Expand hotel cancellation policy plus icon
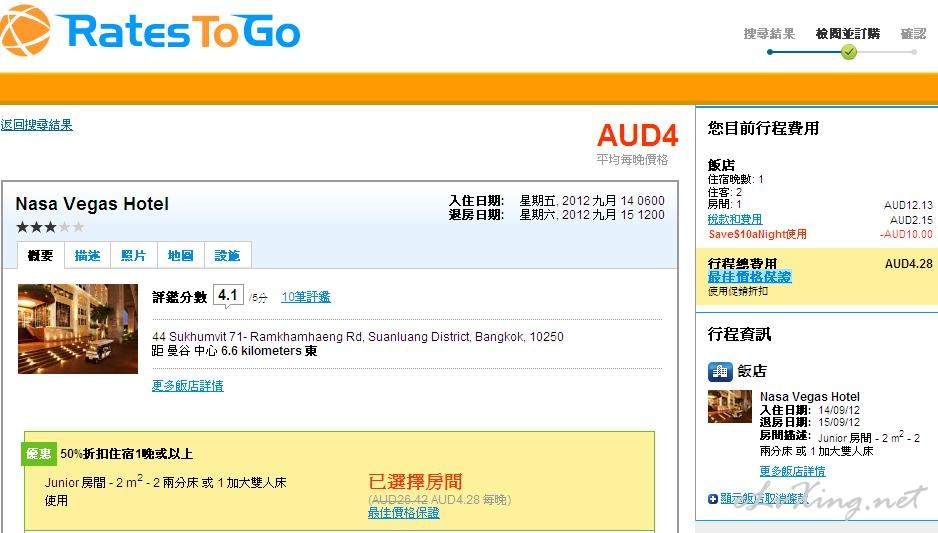 coord(712,499)
